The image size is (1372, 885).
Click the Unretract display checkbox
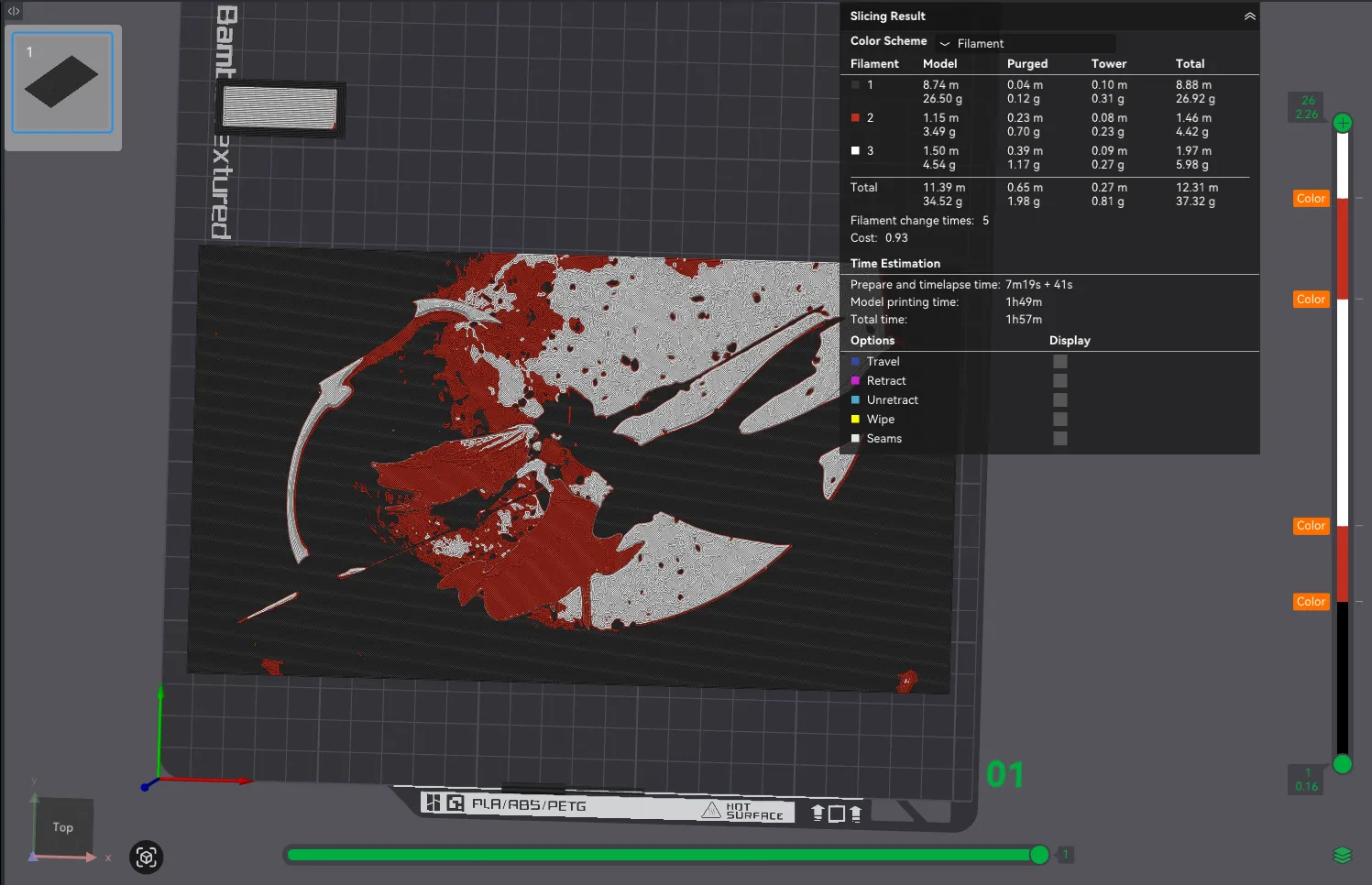coord(1060,399)
